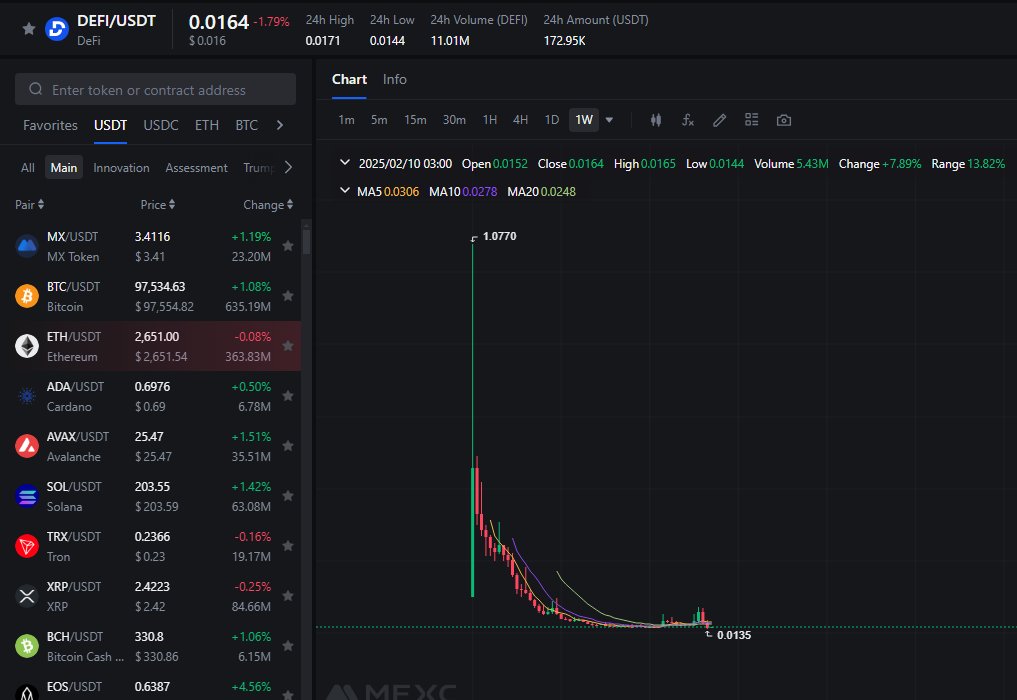This screenshot has width=1017, height=700.
Task: Sort list by Change column
Action: pyautogui.click(x=268, y=204)
